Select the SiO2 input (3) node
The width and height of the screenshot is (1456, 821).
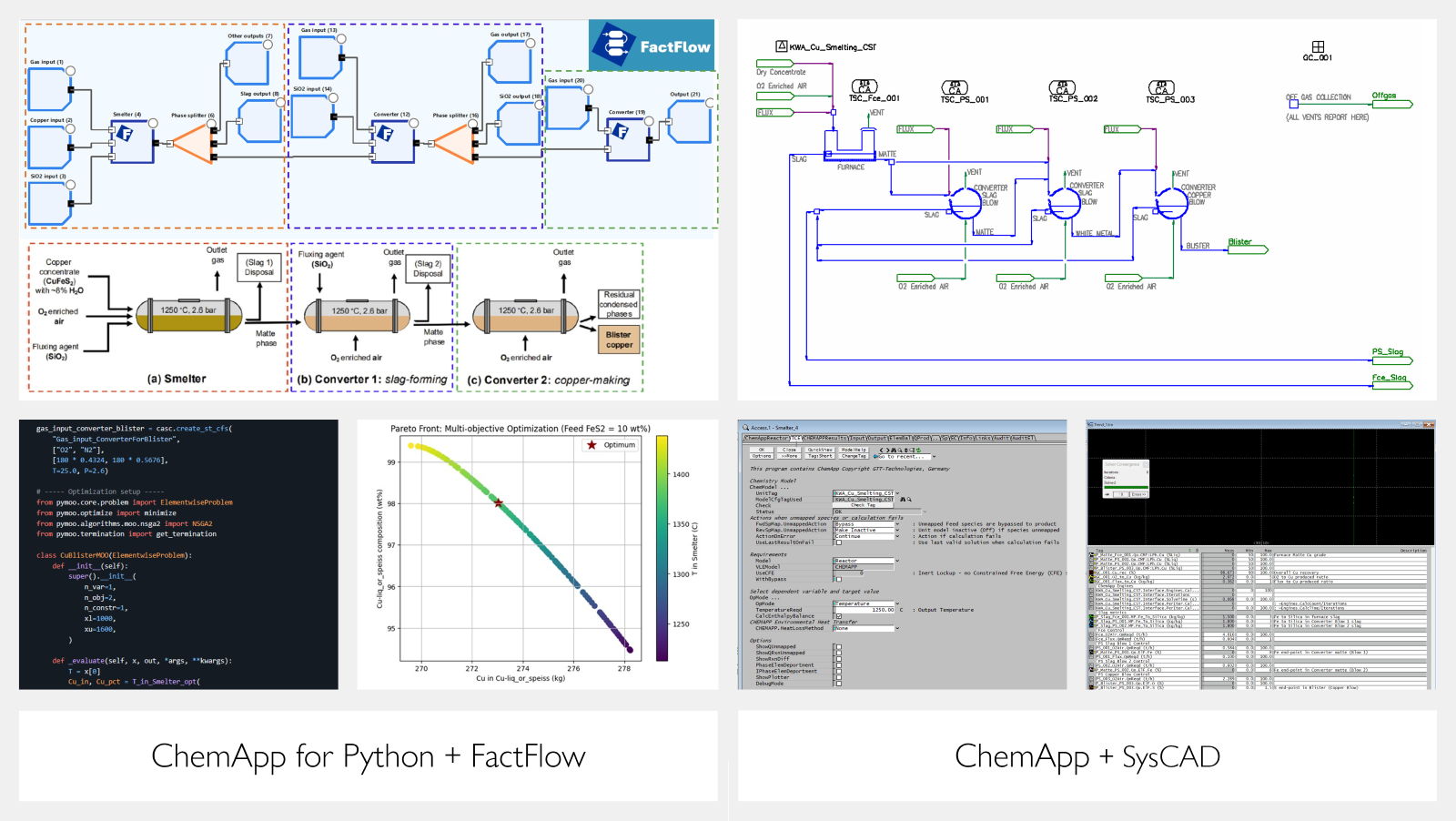pyautogui.click(x=49, y=202)
